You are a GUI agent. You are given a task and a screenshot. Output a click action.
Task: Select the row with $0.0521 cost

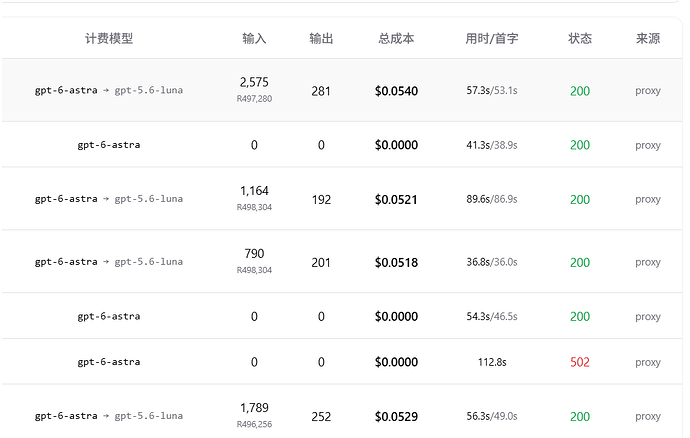point(342,199)
